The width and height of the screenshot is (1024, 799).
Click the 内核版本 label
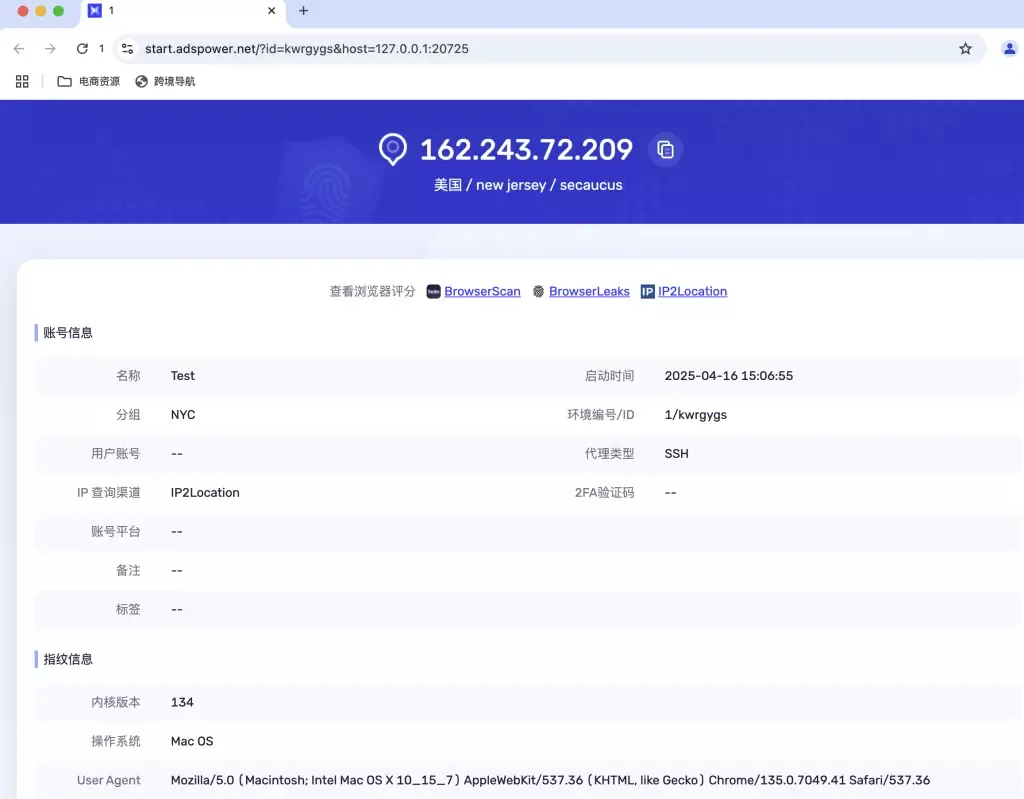(x=116, y=702)
